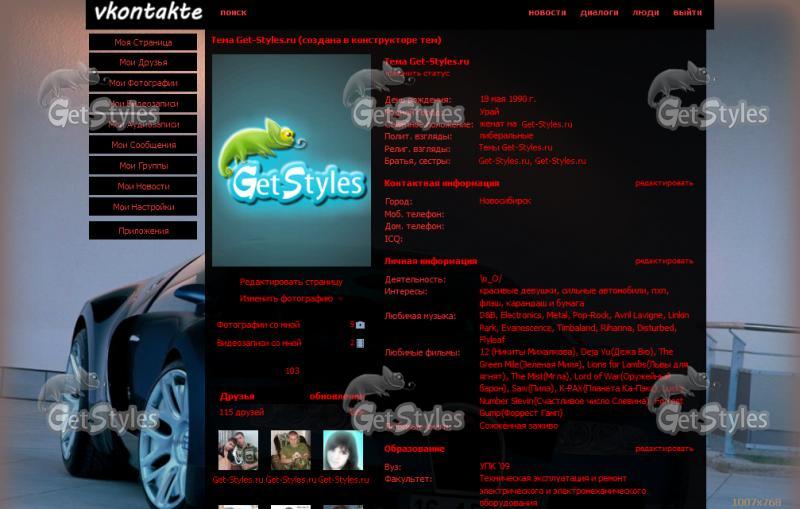Open поиск in the top bar
The height and width of the screenshot is (509, 800).
click(233, 13)
